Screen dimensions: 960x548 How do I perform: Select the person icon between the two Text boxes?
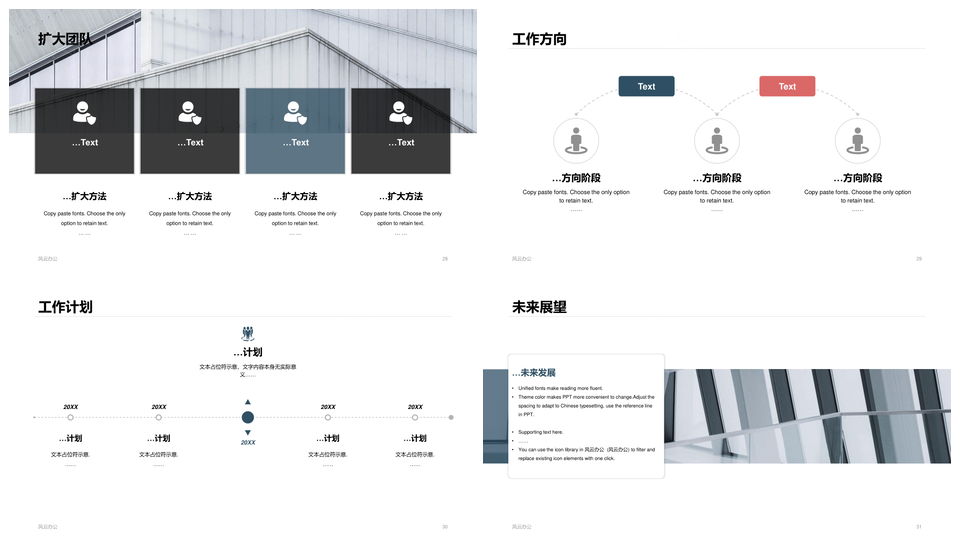716,141
